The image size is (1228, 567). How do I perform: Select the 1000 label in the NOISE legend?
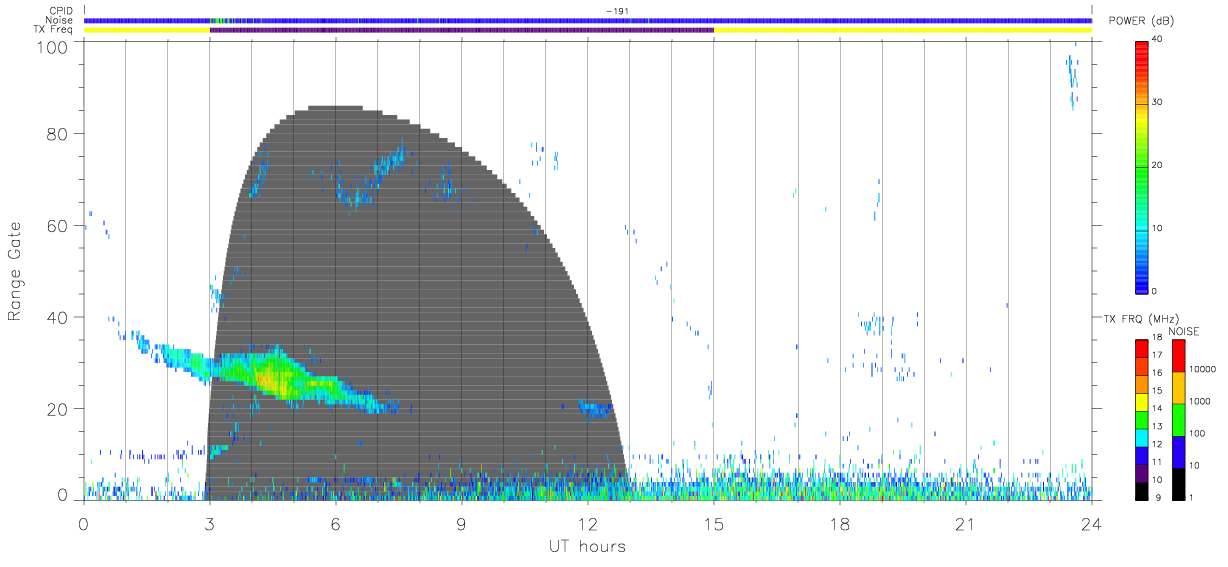[x=1199, y=400]
